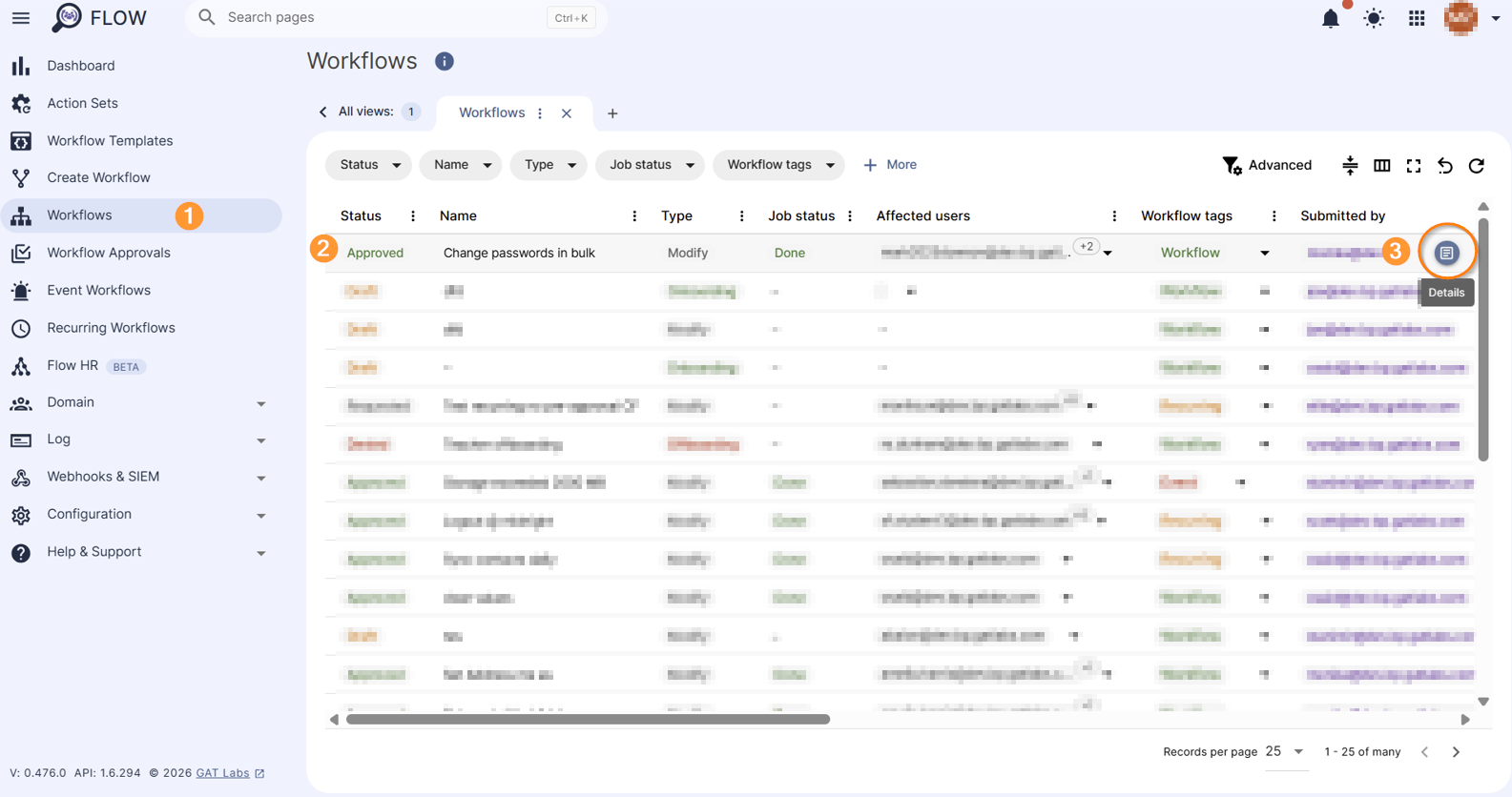Screen dimensions: 1512x797
Task: Expand affected users for Change passwords row
Action: [x=1108, y=254]
